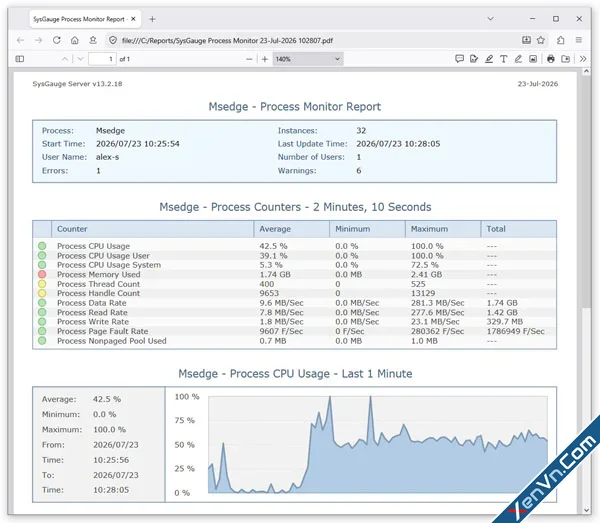Viewport: 600px width, 523px height.
Task: Click the Msedge - Process CPU Usage chart title
Action: point(295,373)
